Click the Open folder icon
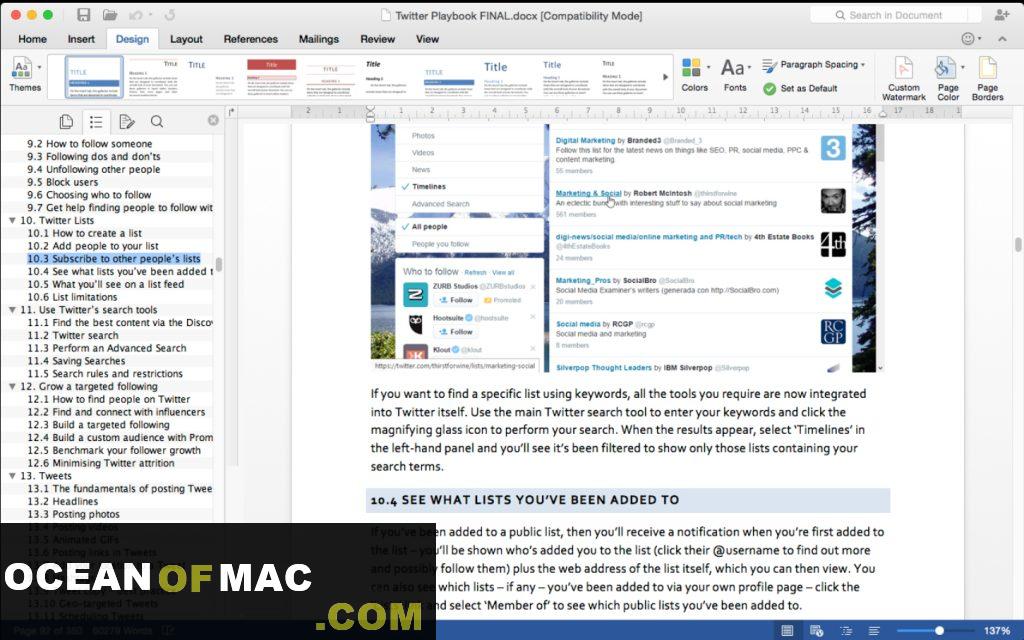The height and width of the screenshot is (640, 1024). pos(110,15)
